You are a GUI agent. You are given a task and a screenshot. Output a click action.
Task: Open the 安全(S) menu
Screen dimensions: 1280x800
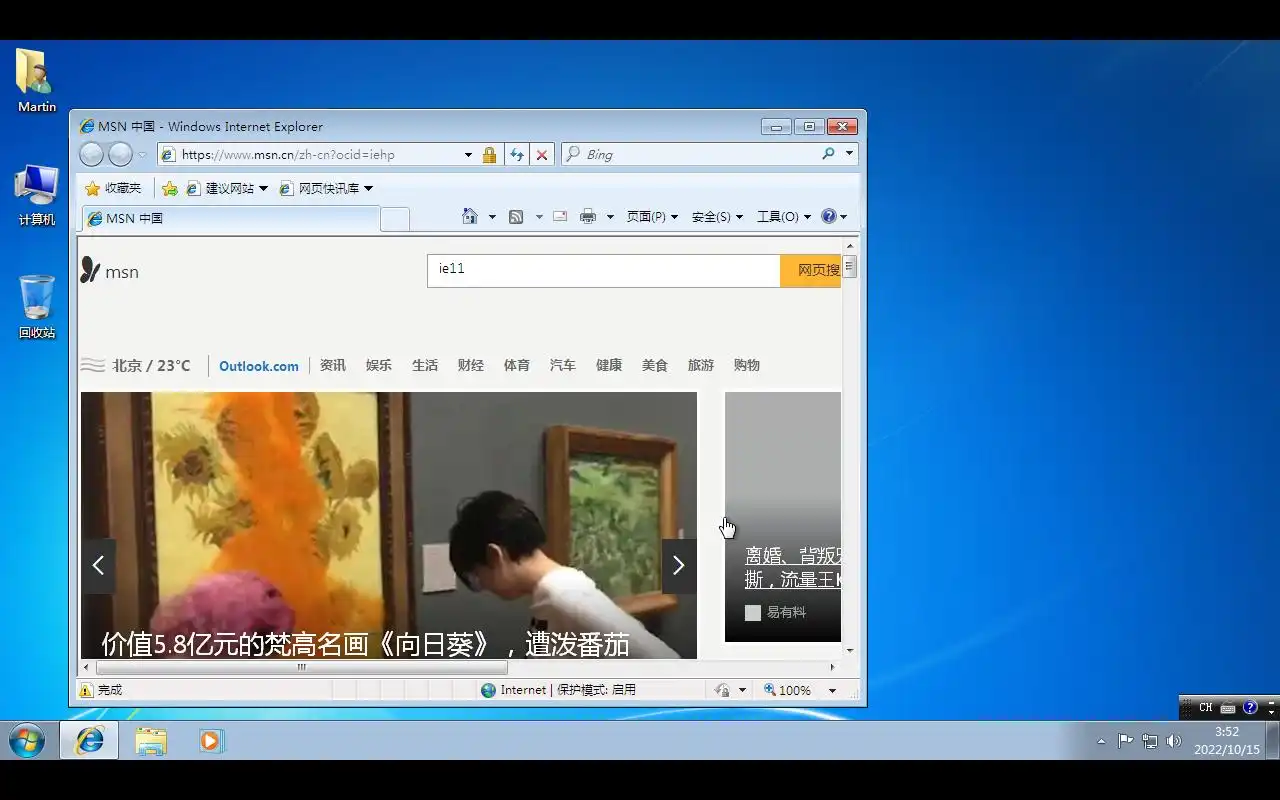[717, 216]
